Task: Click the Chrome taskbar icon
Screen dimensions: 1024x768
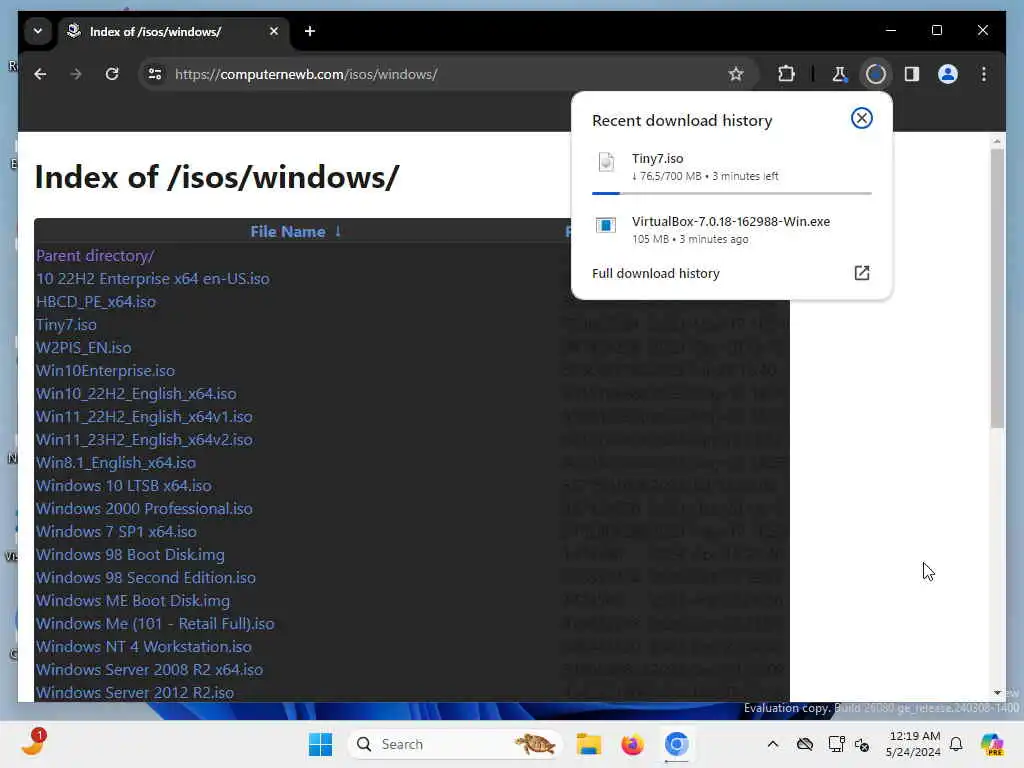Action: pos(677,744)
